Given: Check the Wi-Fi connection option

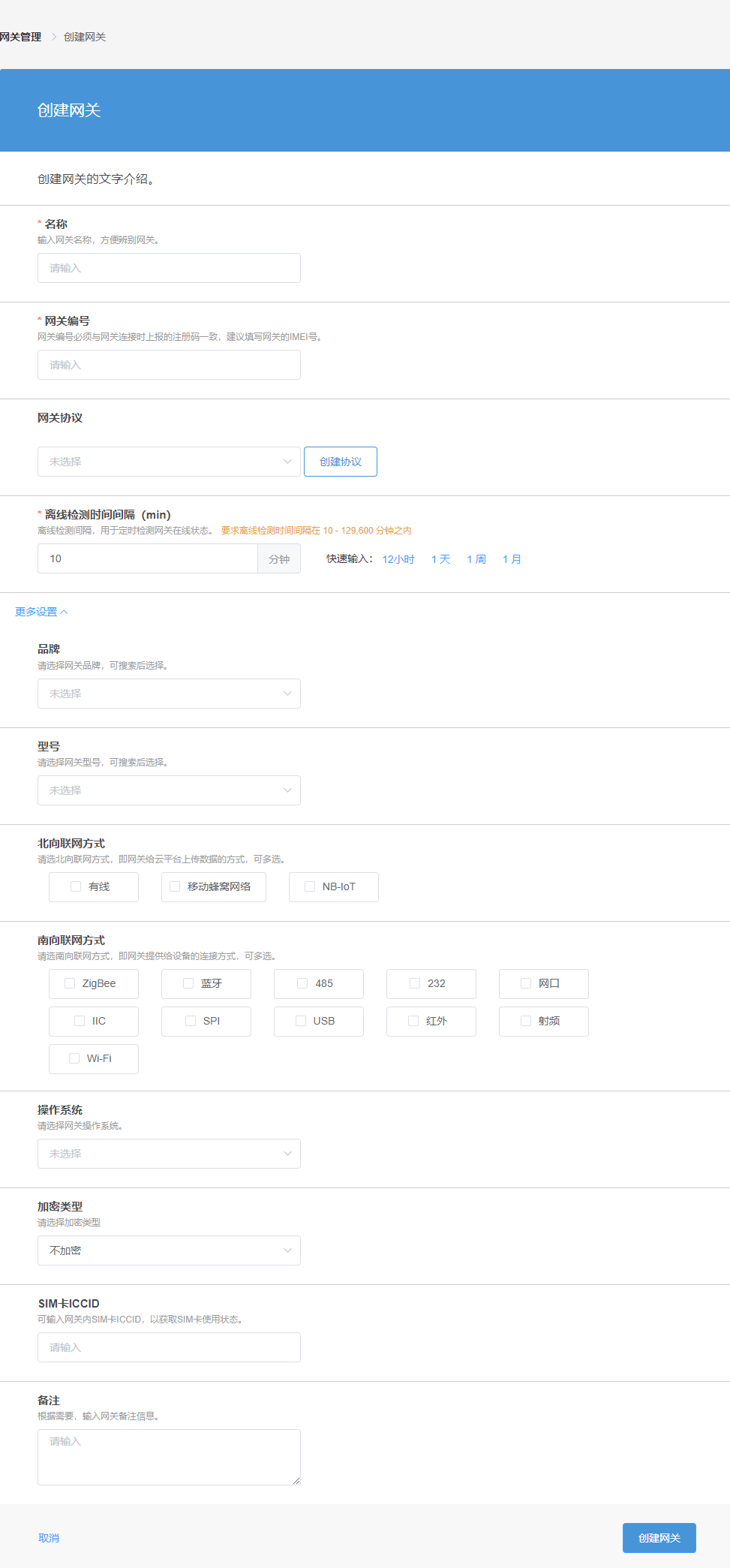Looking at the screenshot, I should [x=74, y=1058].
